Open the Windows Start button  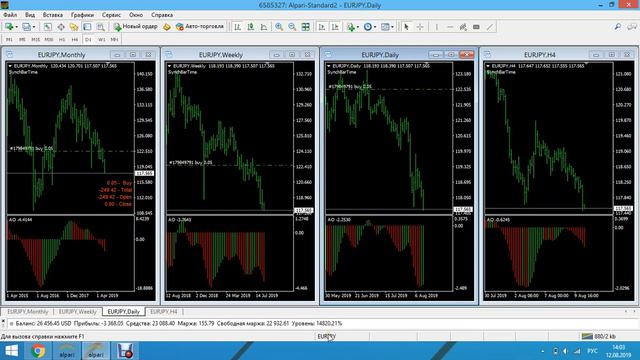pos(11,351)
